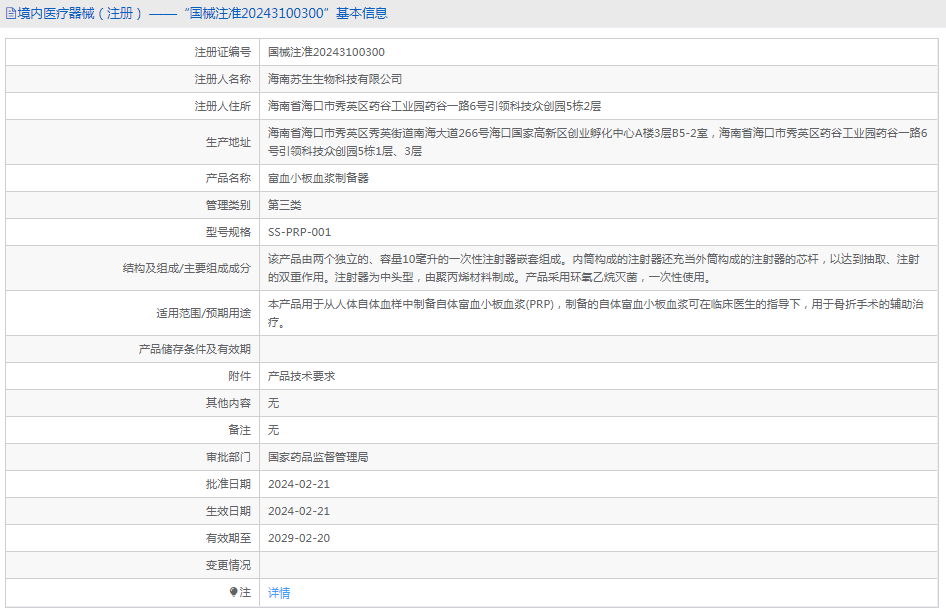Click the 审批部门 label
This screenshot has width=946, height=616.
[227, 457]
